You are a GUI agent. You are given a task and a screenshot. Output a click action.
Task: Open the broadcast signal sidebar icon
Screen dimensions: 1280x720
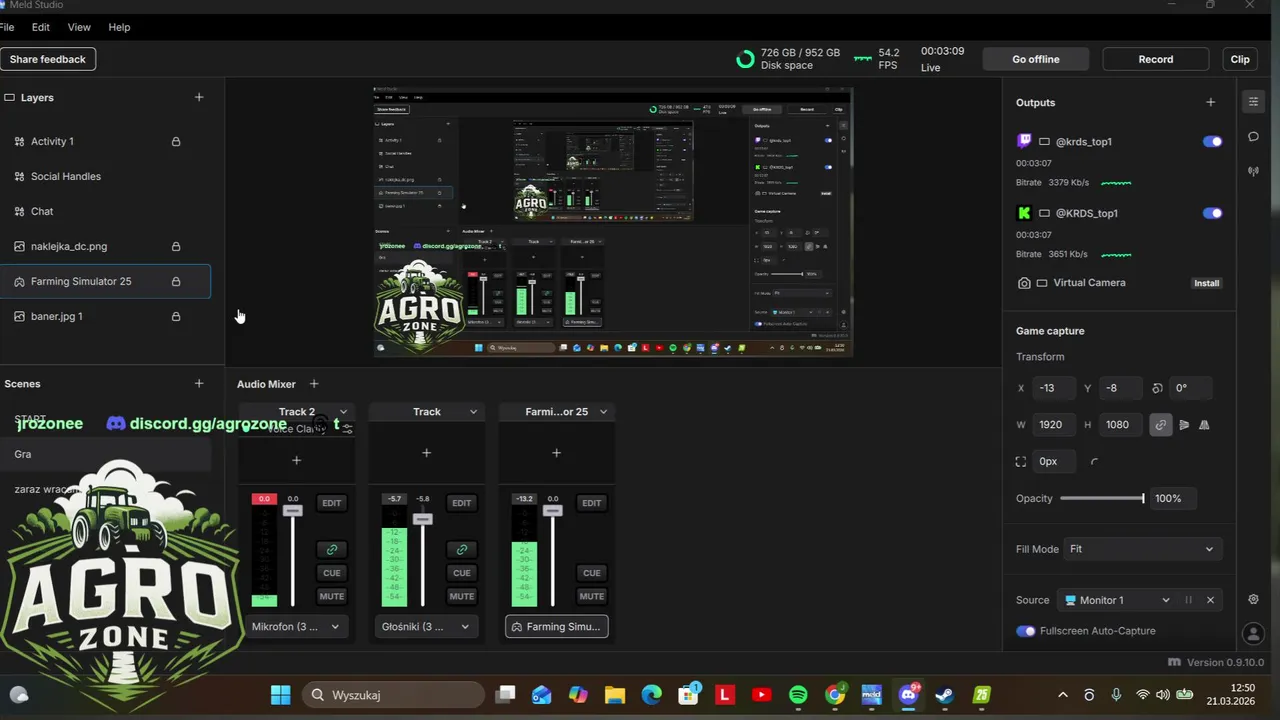pyautogui.click(x=1253, y=171)
